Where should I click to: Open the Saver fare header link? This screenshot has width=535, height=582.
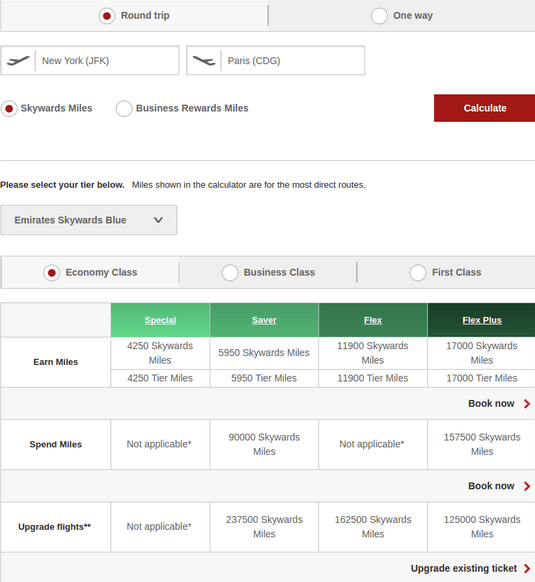point(264,320)
